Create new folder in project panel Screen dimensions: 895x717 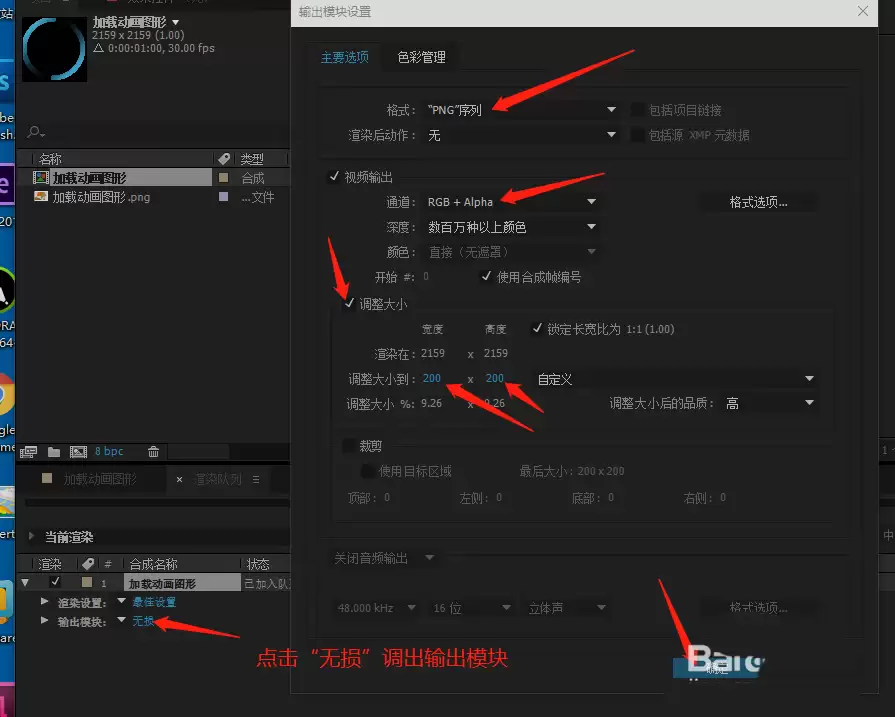tap(54, 452)
